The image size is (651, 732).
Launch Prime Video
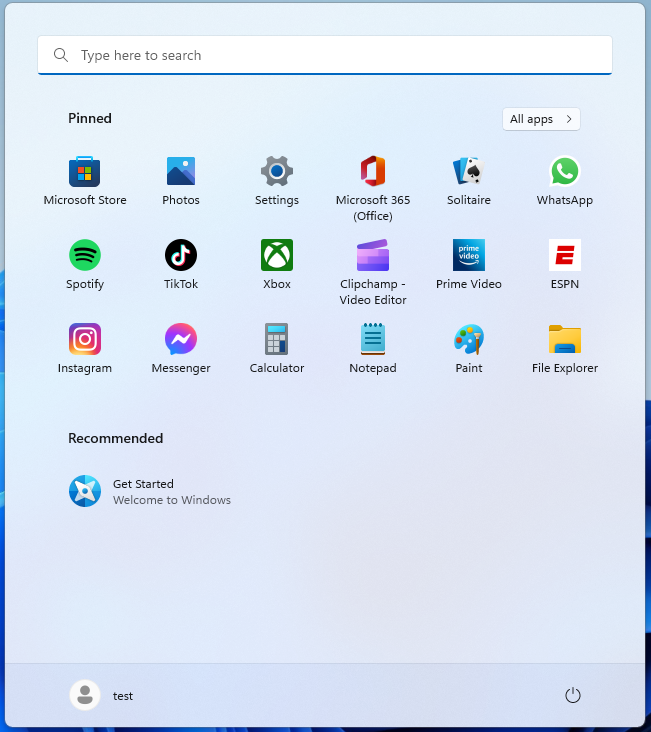coord(468,265)
